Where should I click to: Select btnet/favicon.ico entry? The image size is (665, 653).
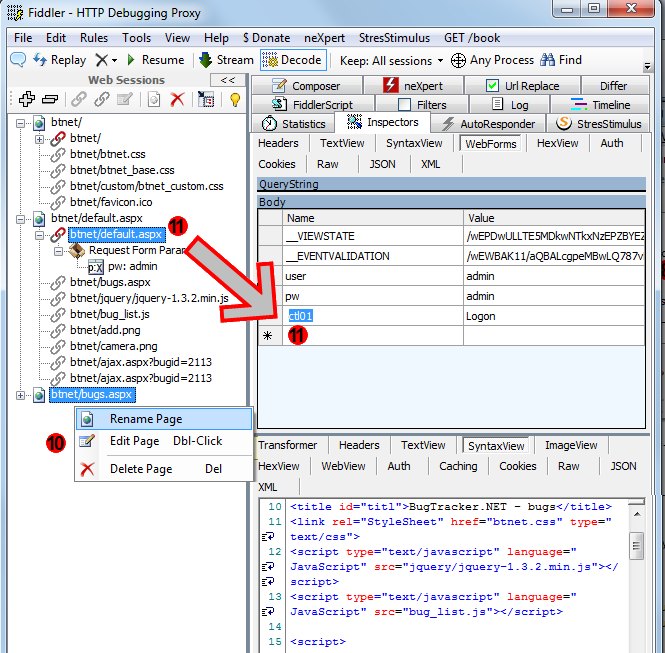coord(111,202)
